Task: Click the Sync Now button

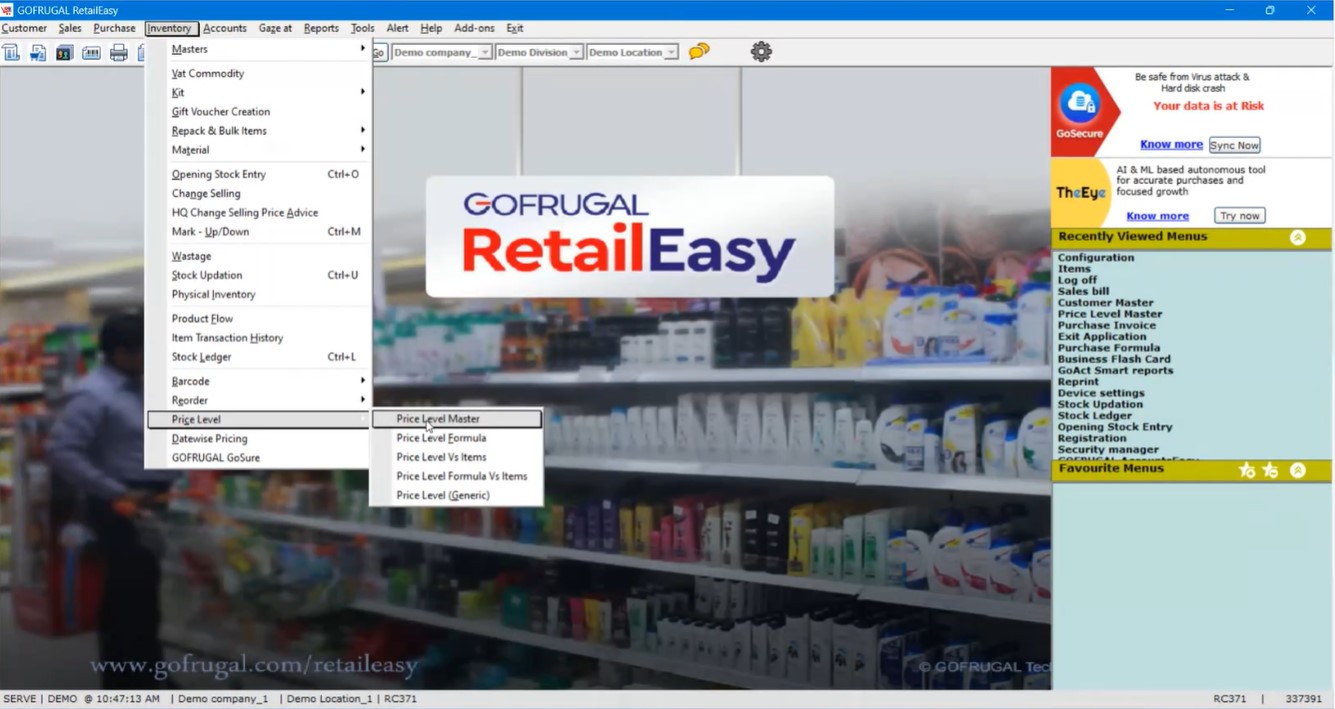Action: [x=1234, y=145]
